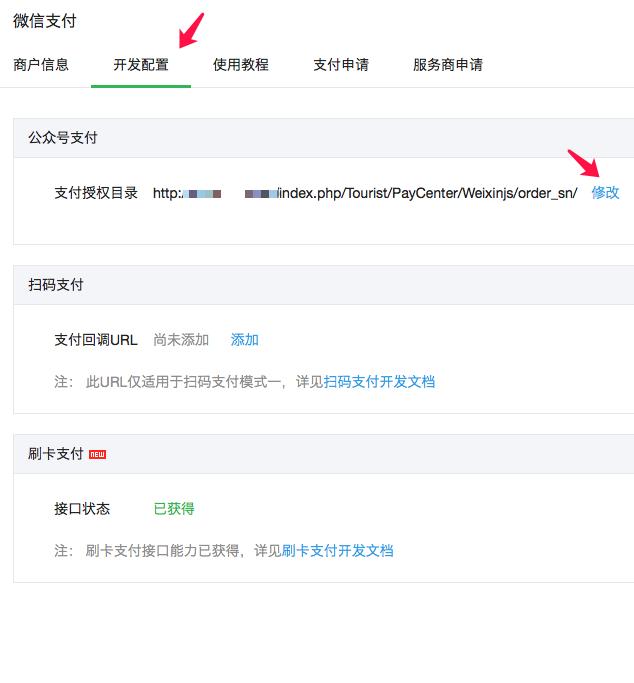Switch to the 使用教程 tab
The width and height of the screenshot is (634, 683).
coord(241,65)
